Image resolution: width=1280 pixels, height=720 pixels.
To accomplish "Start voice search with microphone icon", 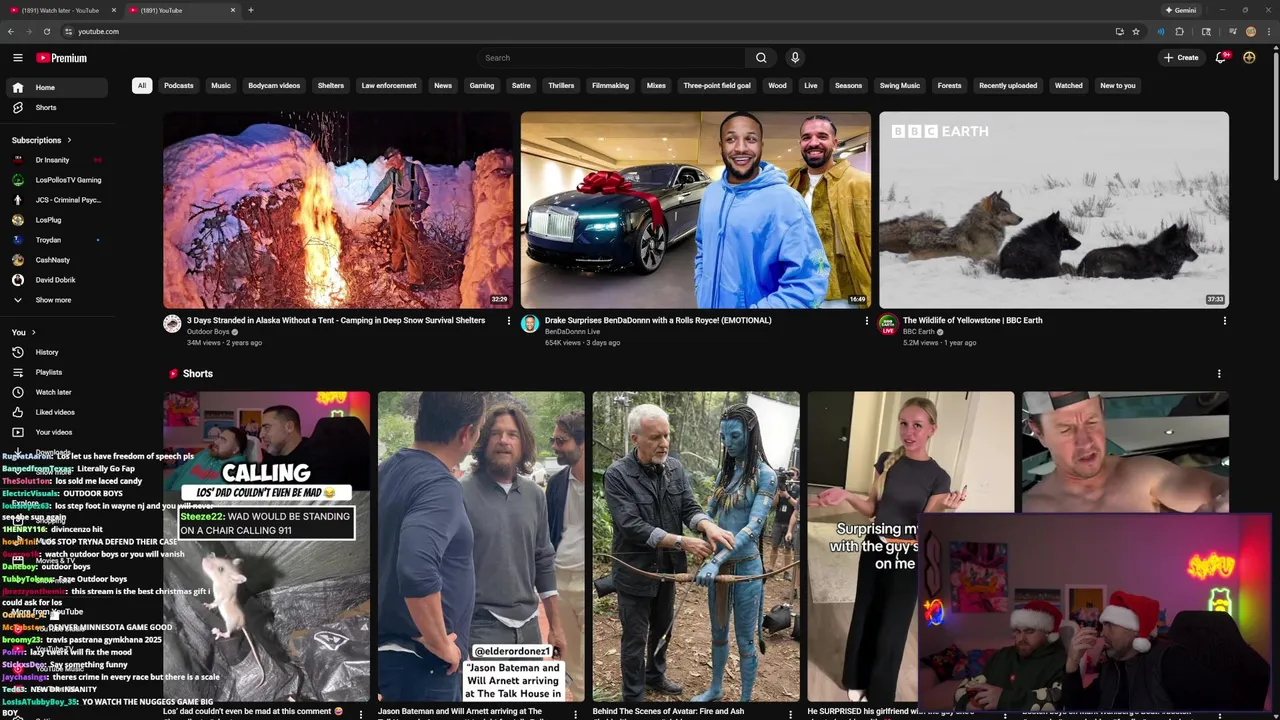I will click(x=795, y=58).
